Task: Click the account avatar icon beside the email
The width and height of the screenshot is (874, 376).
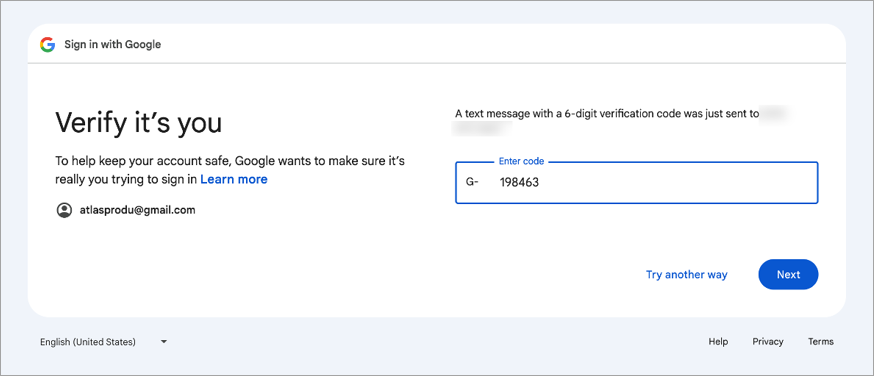Action: pyautogui.click(x=64, y=211)
